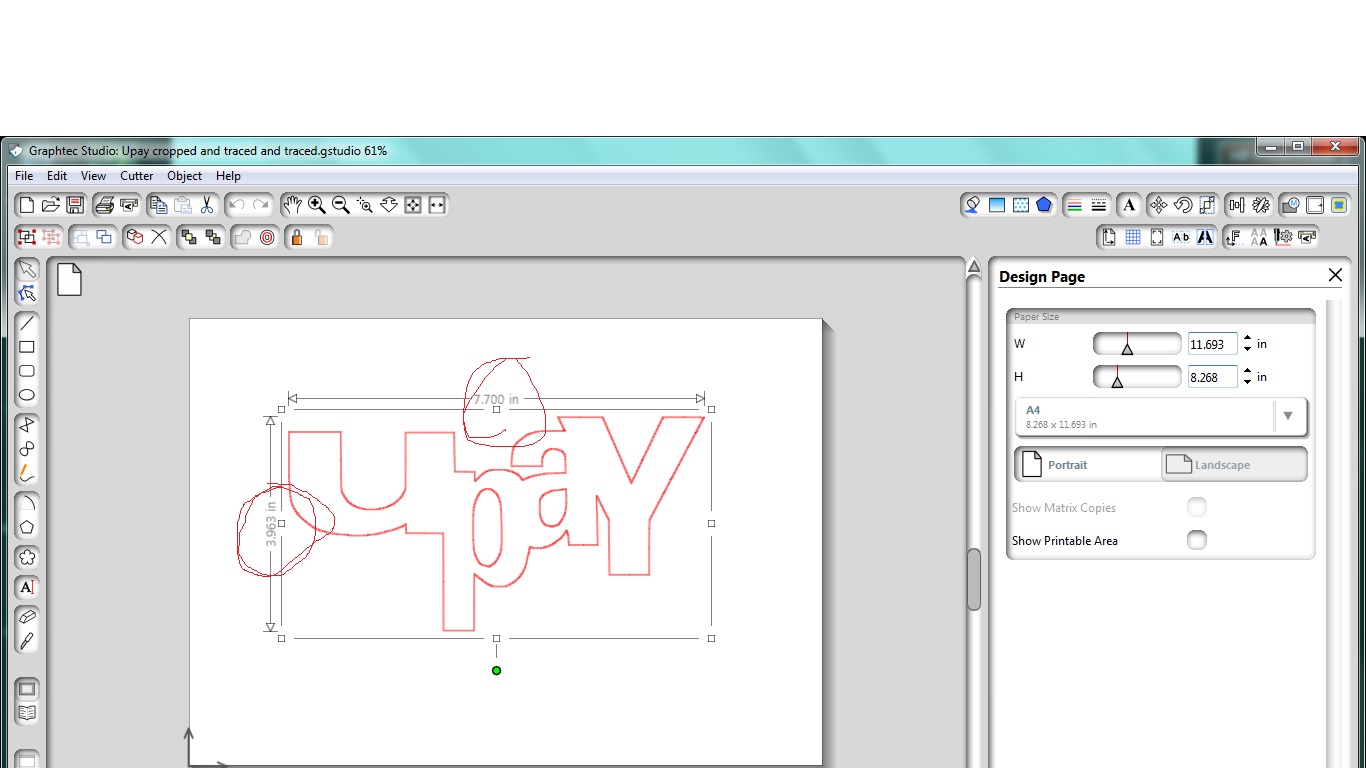Screen dimensions: 1366x768
Task: Open the Line Color panel
Action: 1075,205
